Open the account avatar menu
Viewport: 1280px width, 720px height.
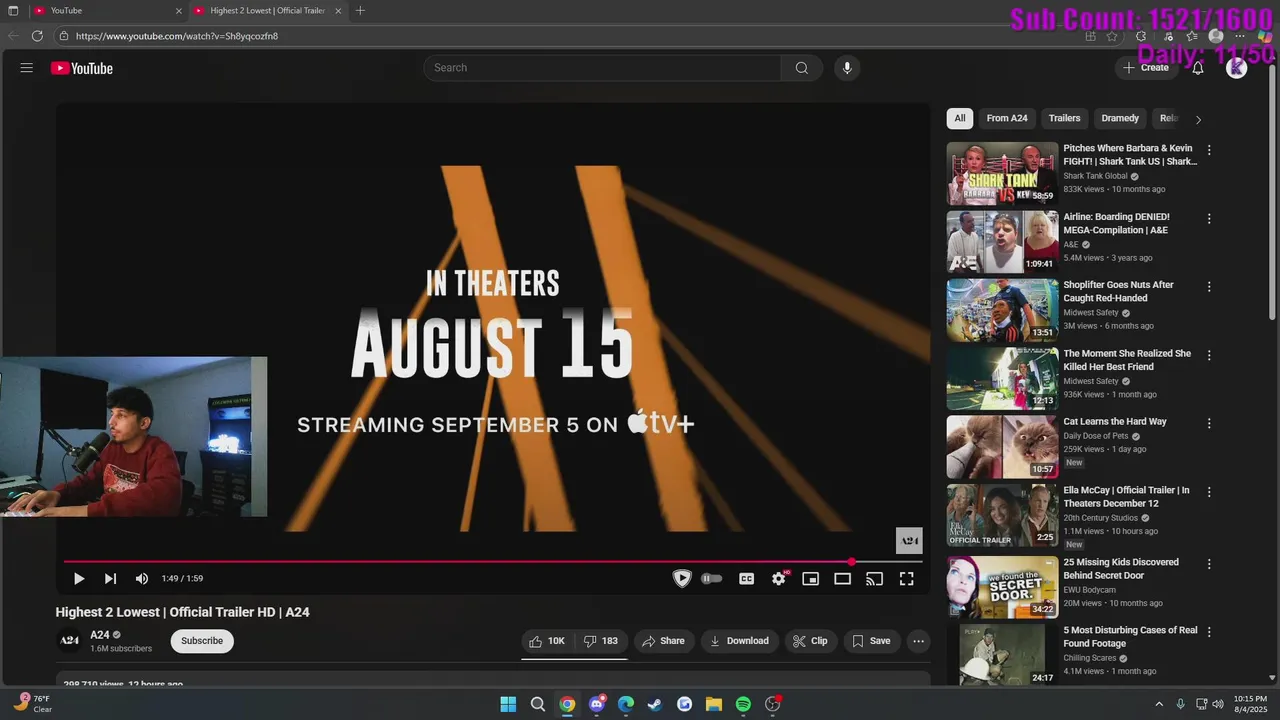pyautogui.click(x=1237, y=68)
